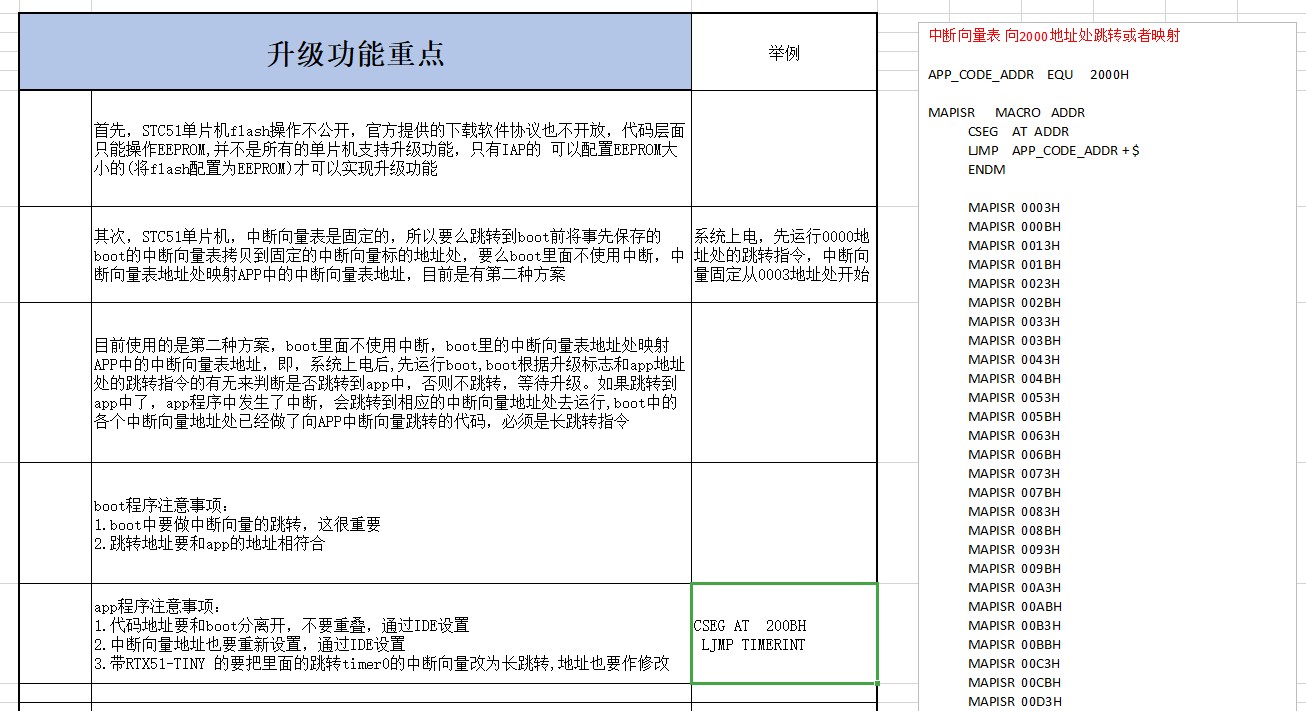Image resolution: width=1306 pixels, height=711 pixels.
Task: Click the MAPISR 0003H line
Action: [1014, 207]
